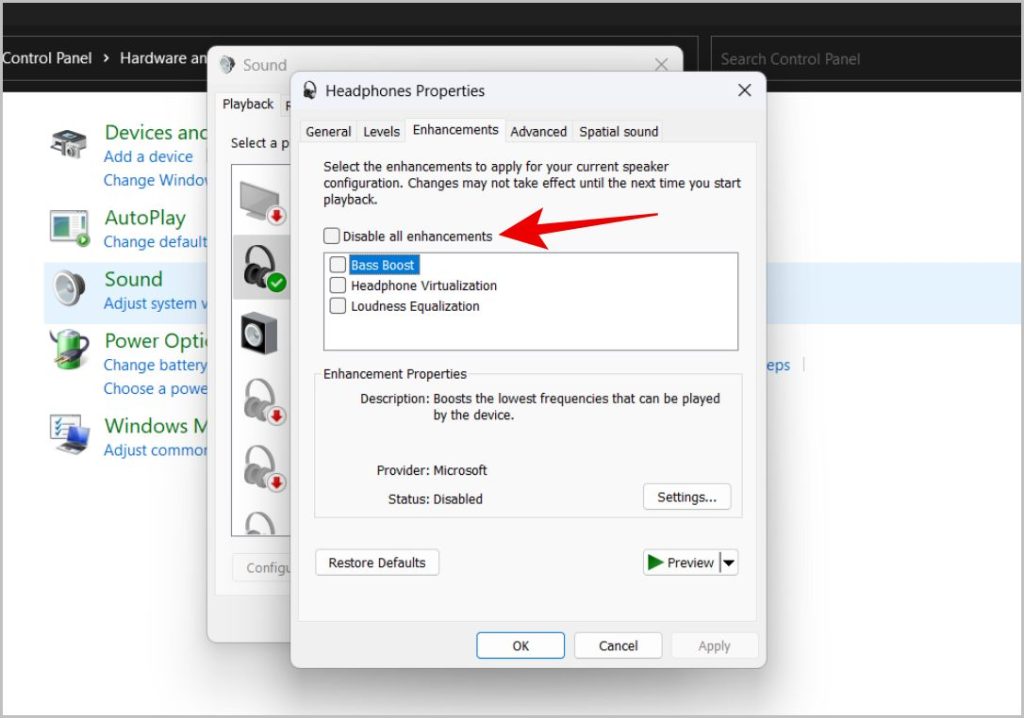Click the Sound speaker icon in Control Panel
1024x718 pixels.
[69, 289]
